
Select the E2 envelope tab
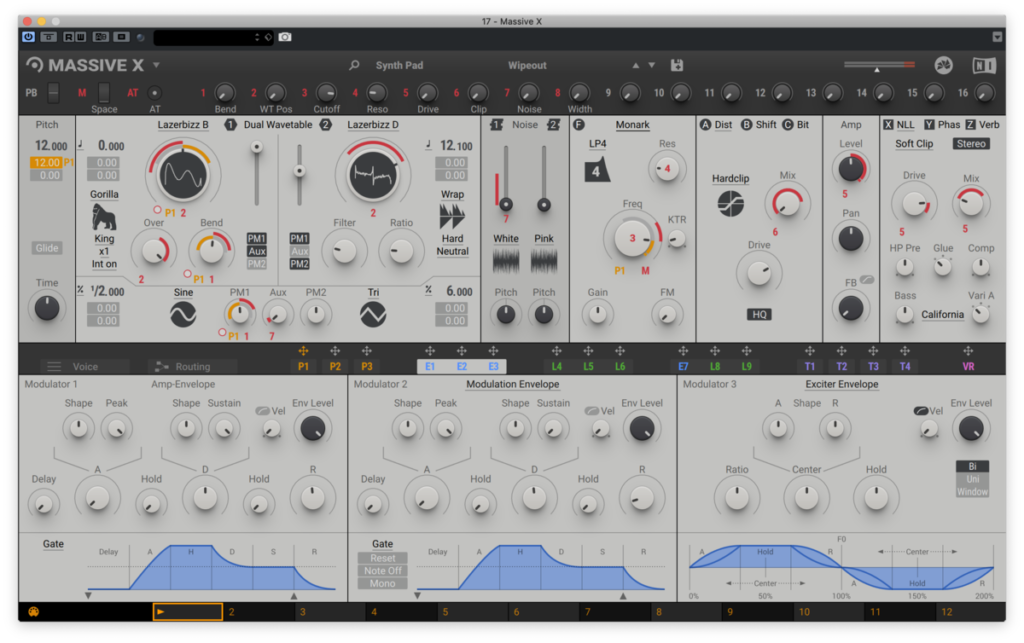pyautogui.click(x=462, y=367)
